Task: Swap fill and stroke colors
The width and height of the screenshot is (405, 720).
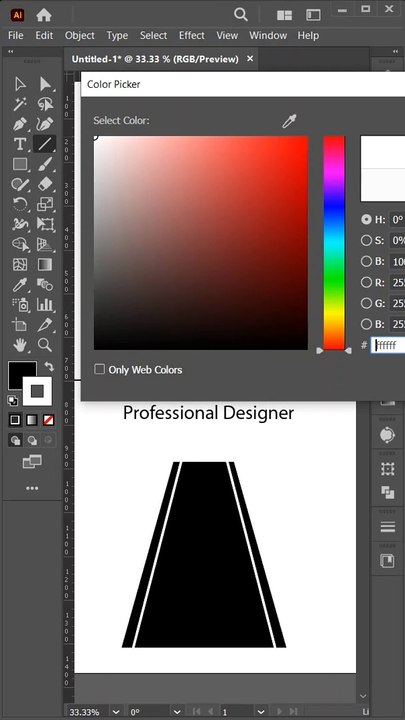Action: (x=49, y=366)
